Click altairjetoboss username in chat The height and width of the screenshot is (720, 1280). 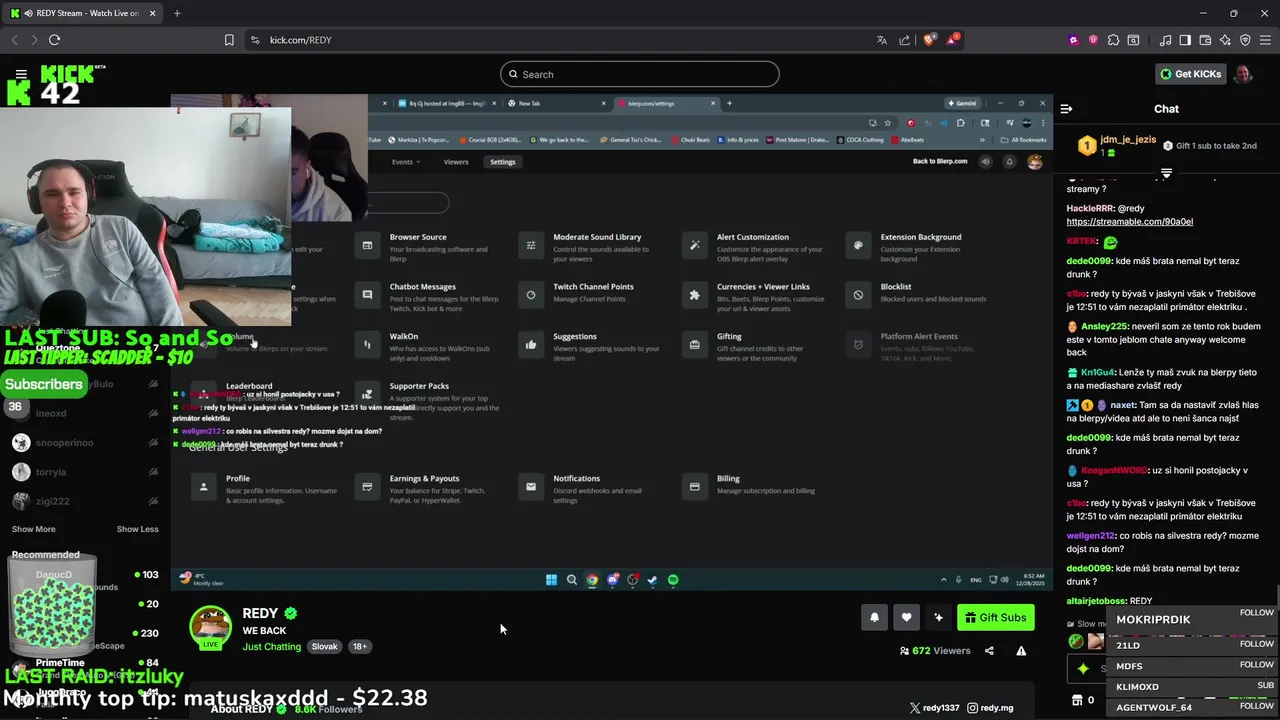pos(1096,601)
